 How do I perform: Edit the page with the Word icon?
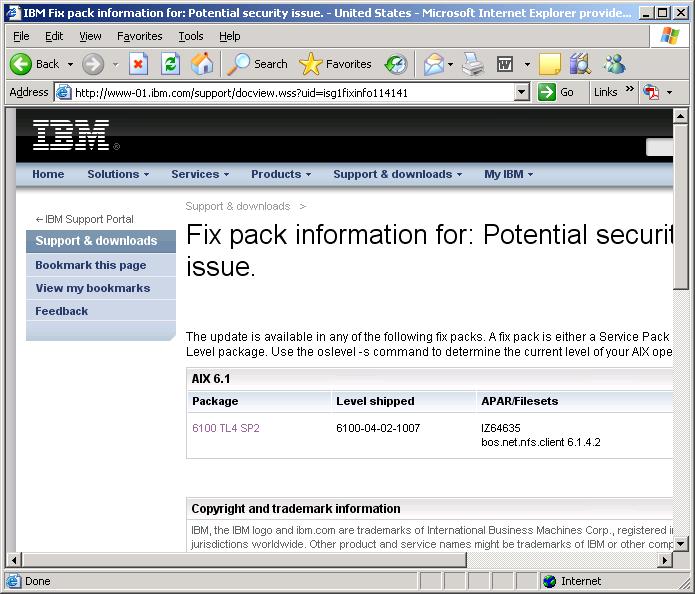[505, 64]
